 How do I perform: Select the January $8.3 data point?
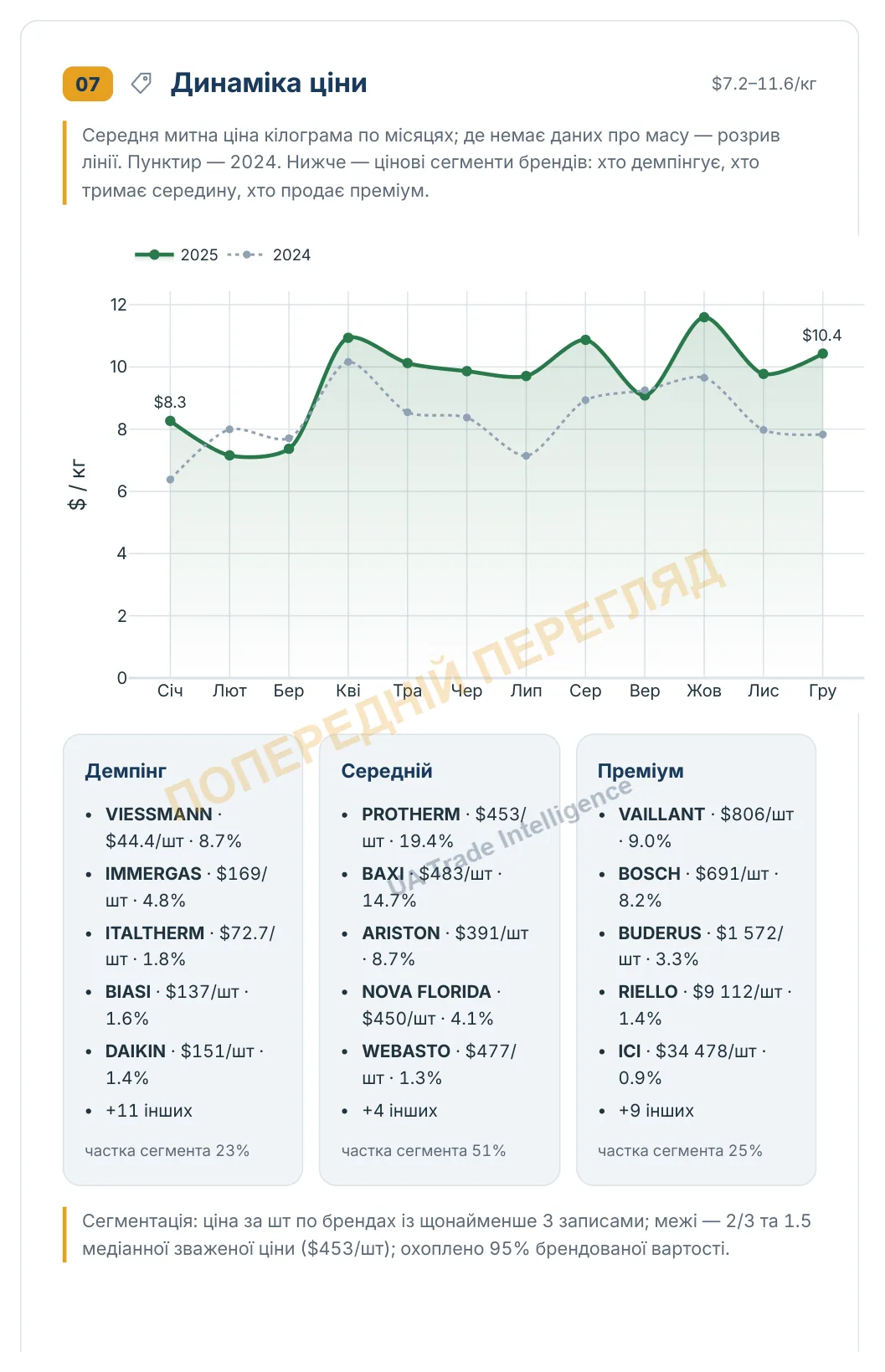click(x=170, y=421)
